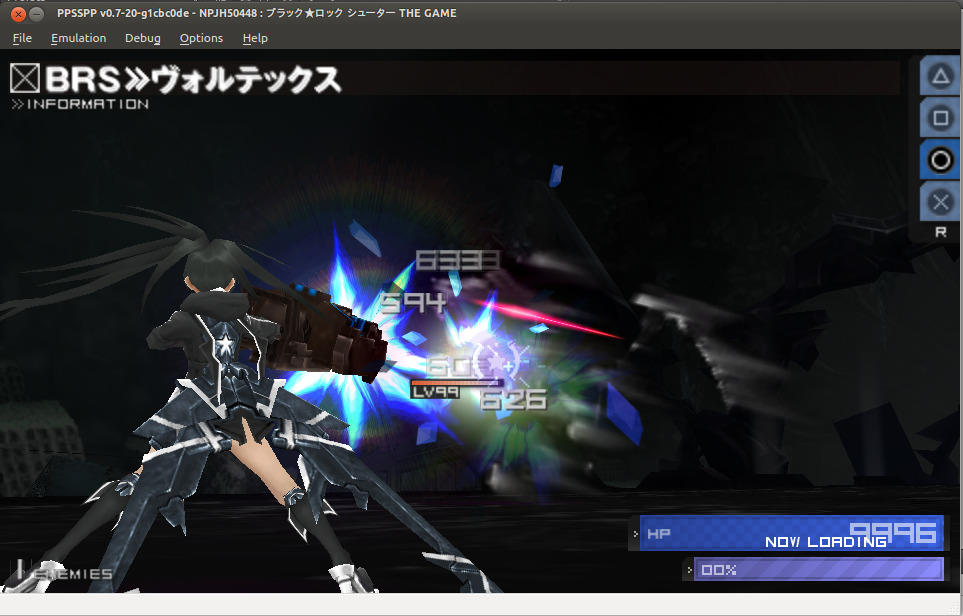The image size is (963, 616).
Task: Click the R shoulder label
Action: [x=940, y=232]
